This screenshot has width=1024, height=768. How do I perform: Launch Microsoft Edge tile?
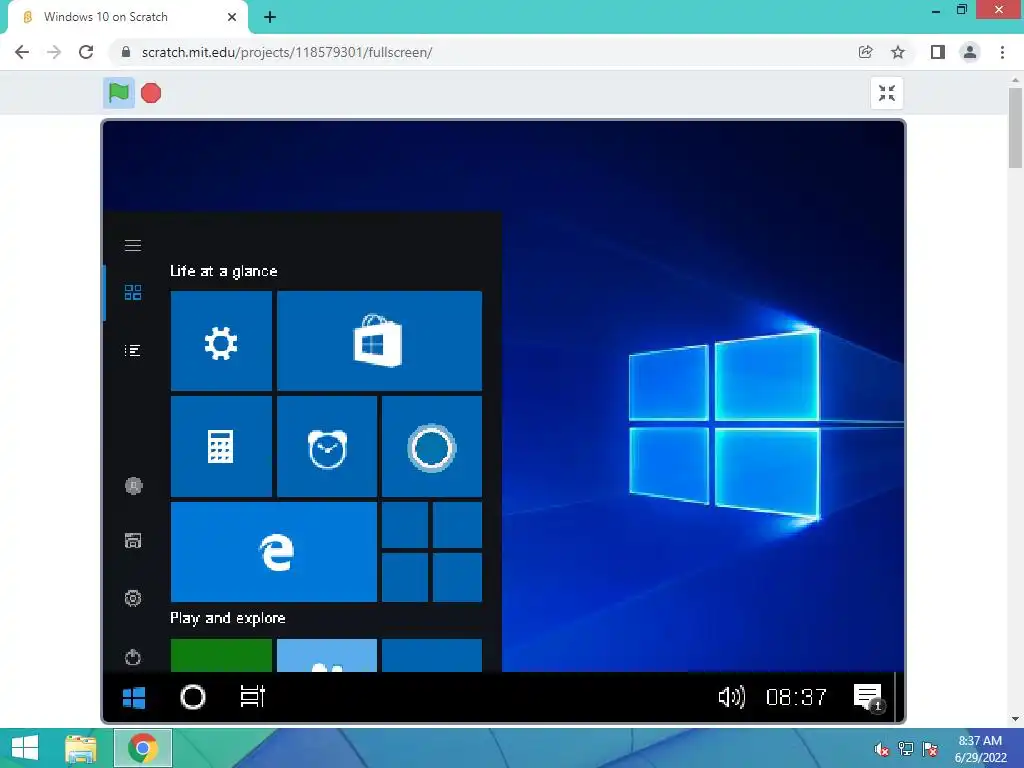[274, 552]
